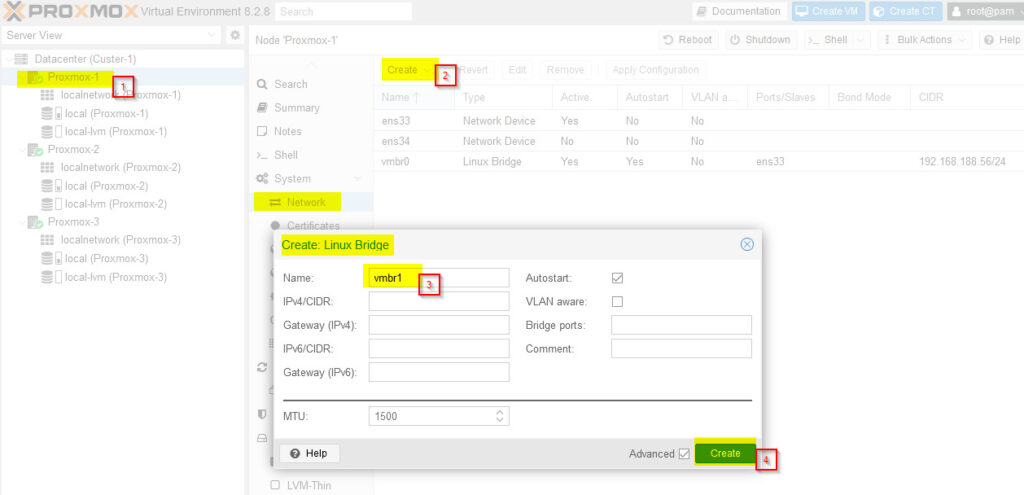Viewport: 1024px width, 495px height.
Task: Sort by the Type column header
Action: coord(503,97)
